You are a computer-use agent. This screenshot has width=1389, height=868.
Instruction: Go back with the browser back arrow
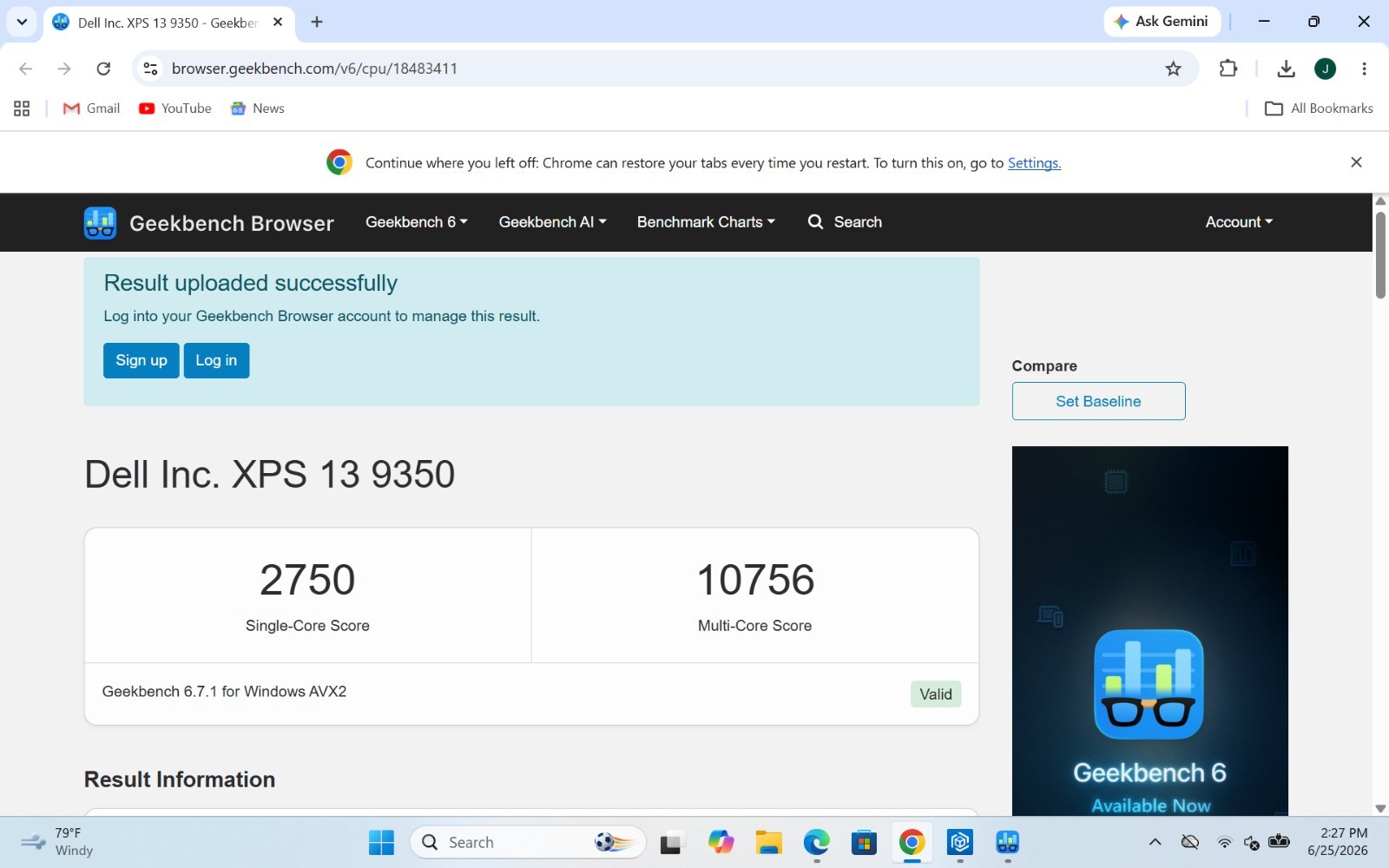tap(25, 69)
